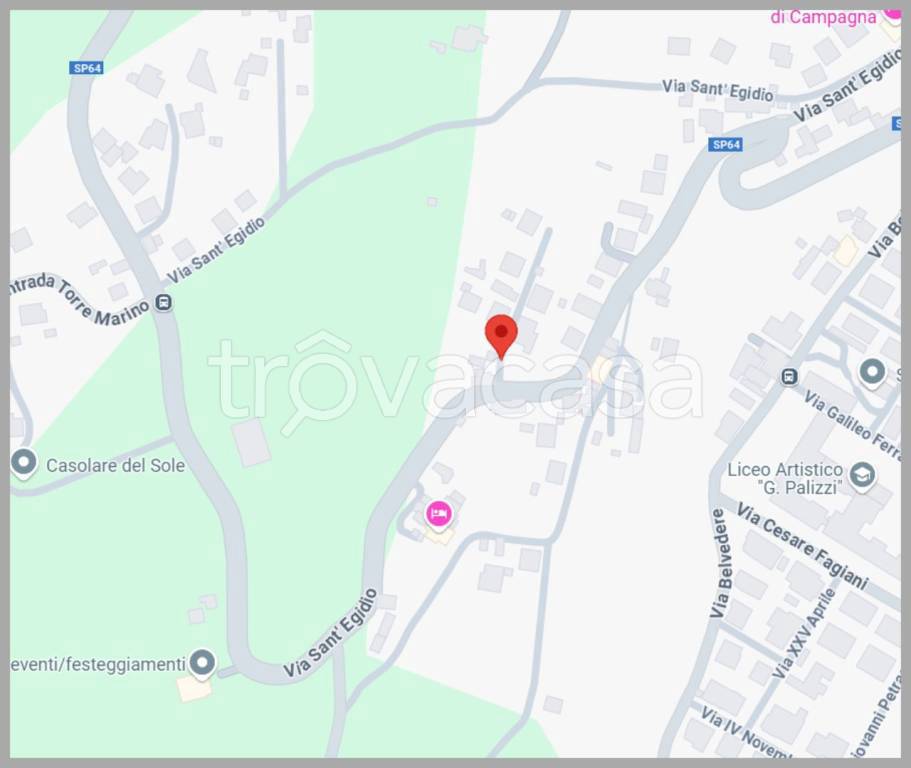Select the Via Belvedere street label
The image size is (911, 768).
tap(719, 564)
